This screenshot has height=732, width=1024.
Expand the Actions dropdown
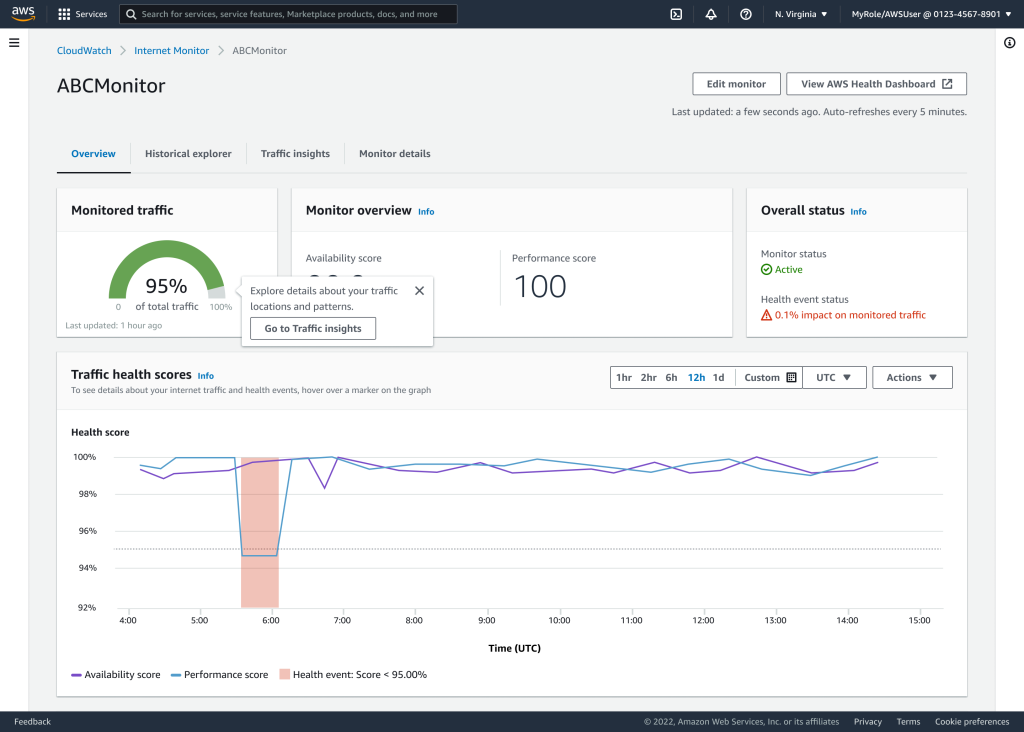[x=912, y=378]
